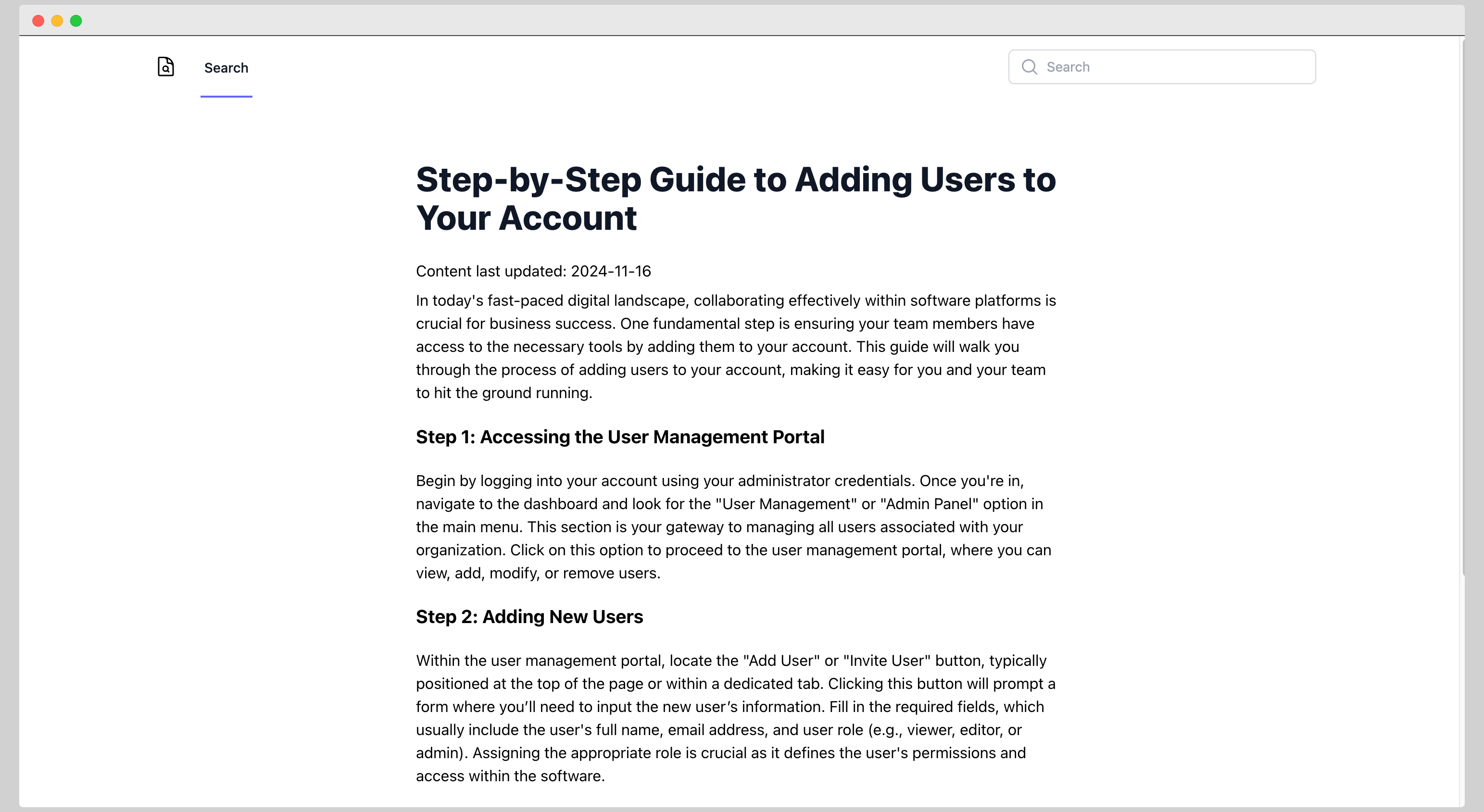Click the quoted "Admin Panel" text
Screen dimensions: 1484x812
coord(929,504)
